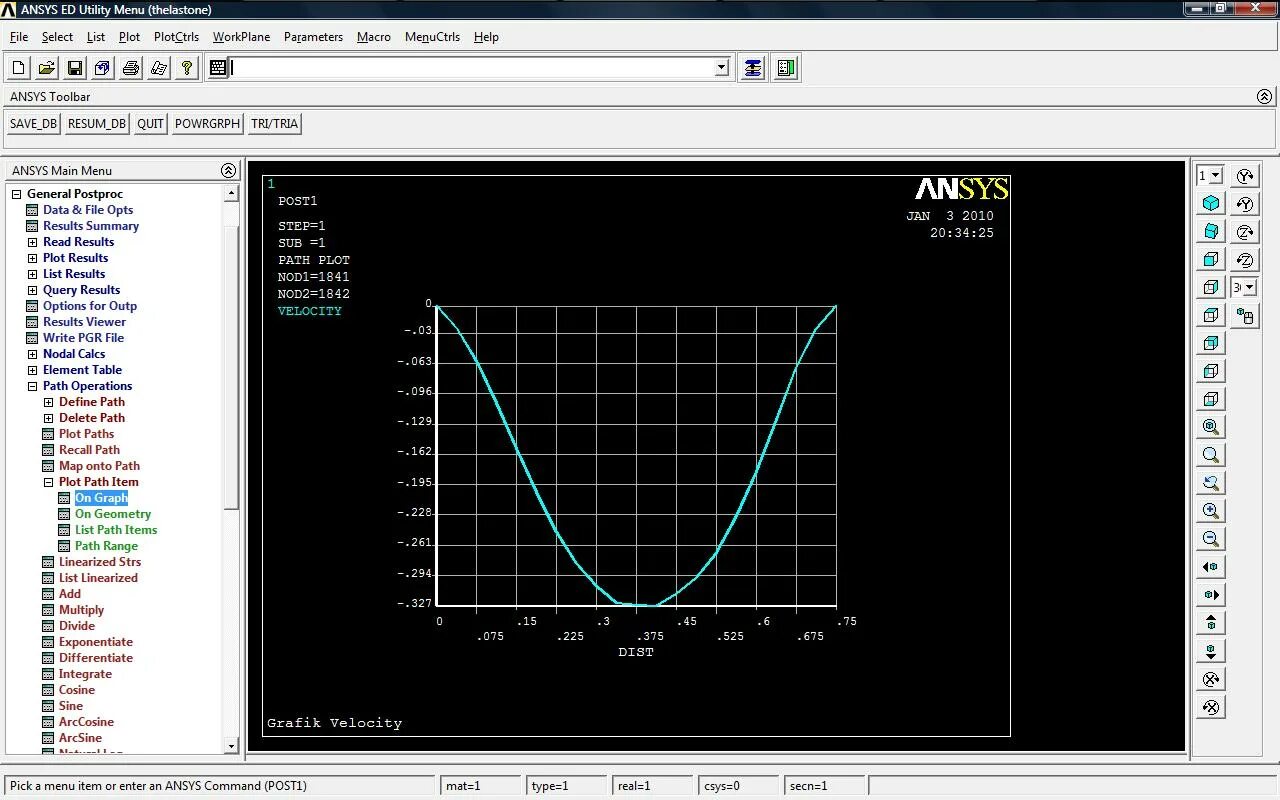
Task: Click the Zoom Out minus magnifier
Action: coord(1211,539)
